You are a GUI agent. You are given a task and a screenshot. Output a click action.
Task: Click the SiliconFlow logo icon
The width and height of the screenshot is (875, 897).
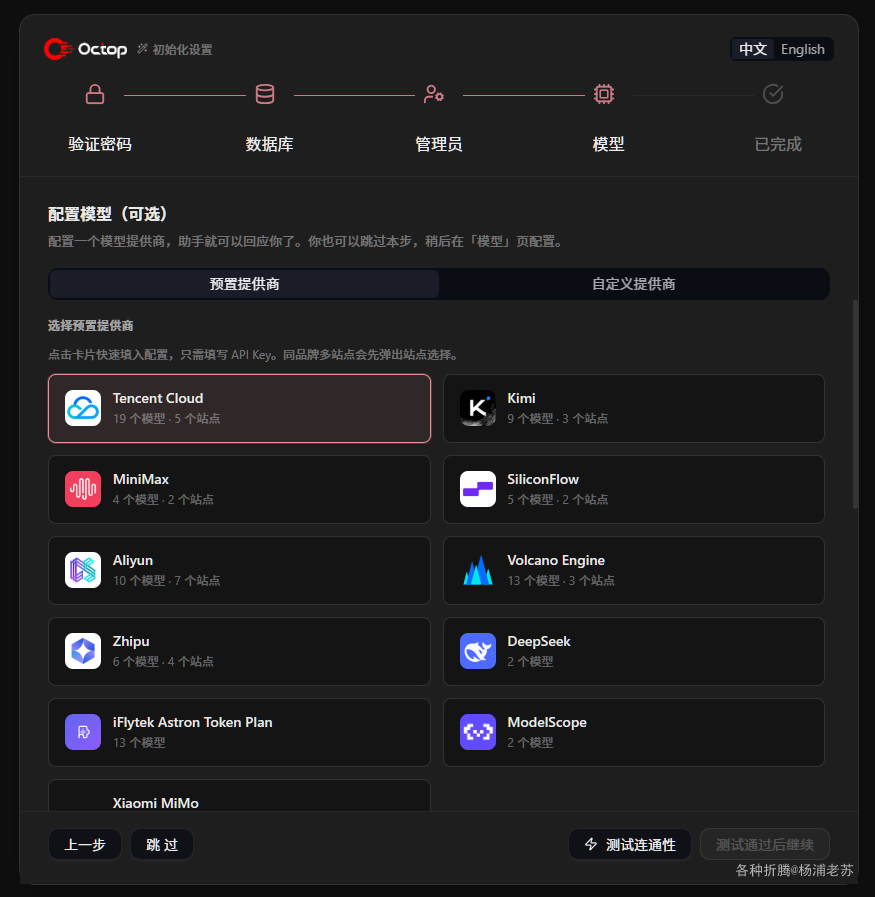pos(478,489)
